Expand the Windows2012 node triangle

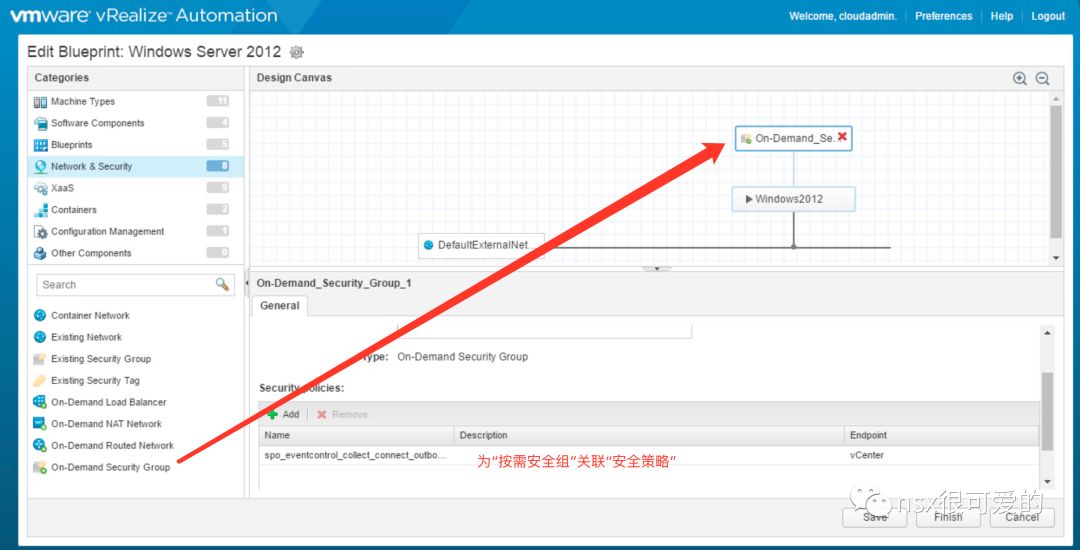point(749,200)
